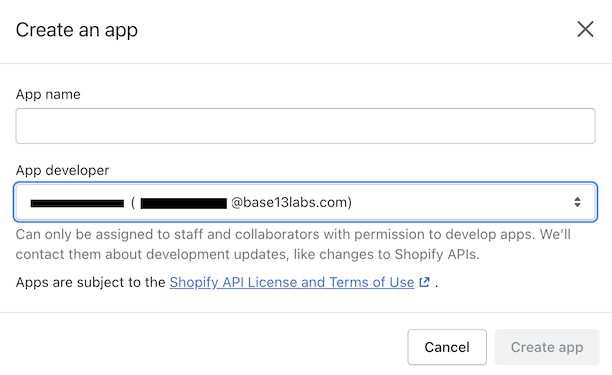Screen dimensions: 612x375
Task: Click the Create app button
Action: (547, 347)
